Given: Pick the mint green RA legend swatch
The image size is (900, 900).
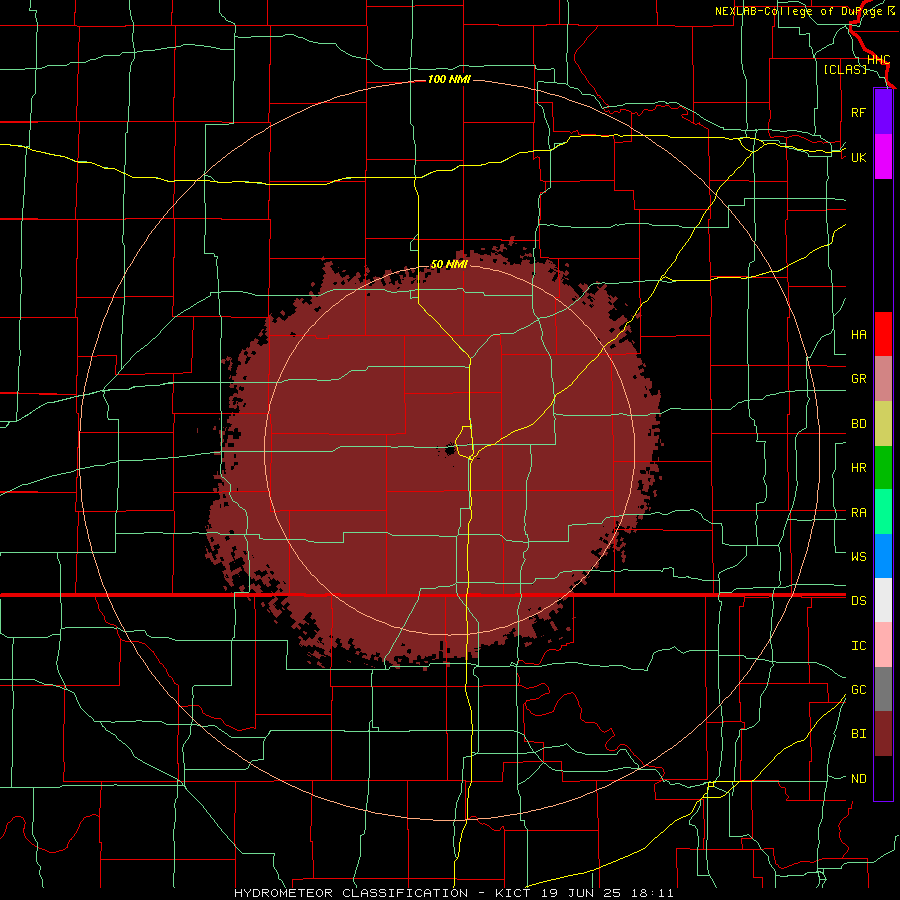Looking at the screenshot, I should 883,512.
